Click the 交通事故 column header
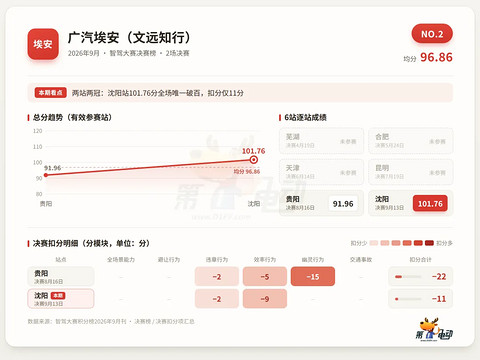This screenshot has width=480, height=360. [361, 259]
